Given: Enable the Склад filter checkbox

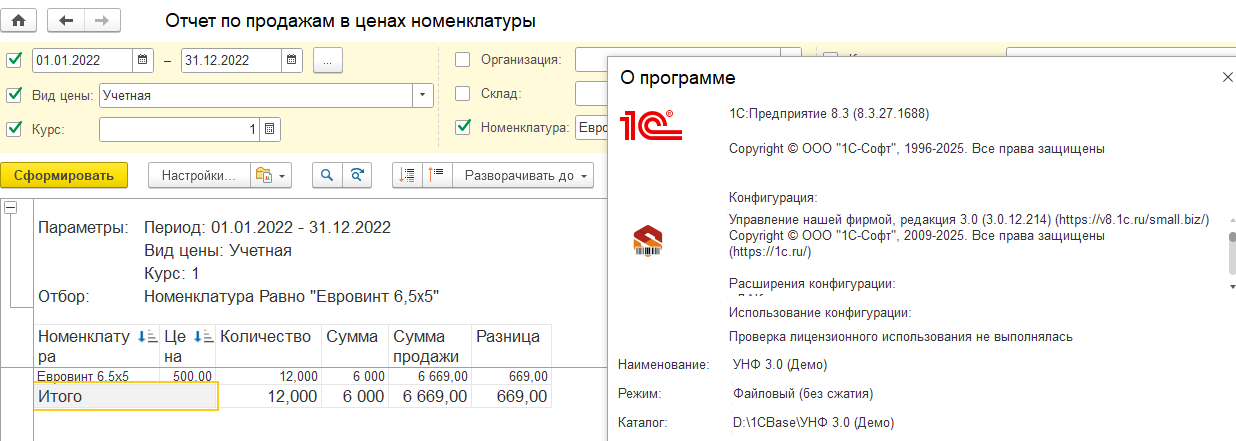Looking at the screenshot, I should pos(462,94).
